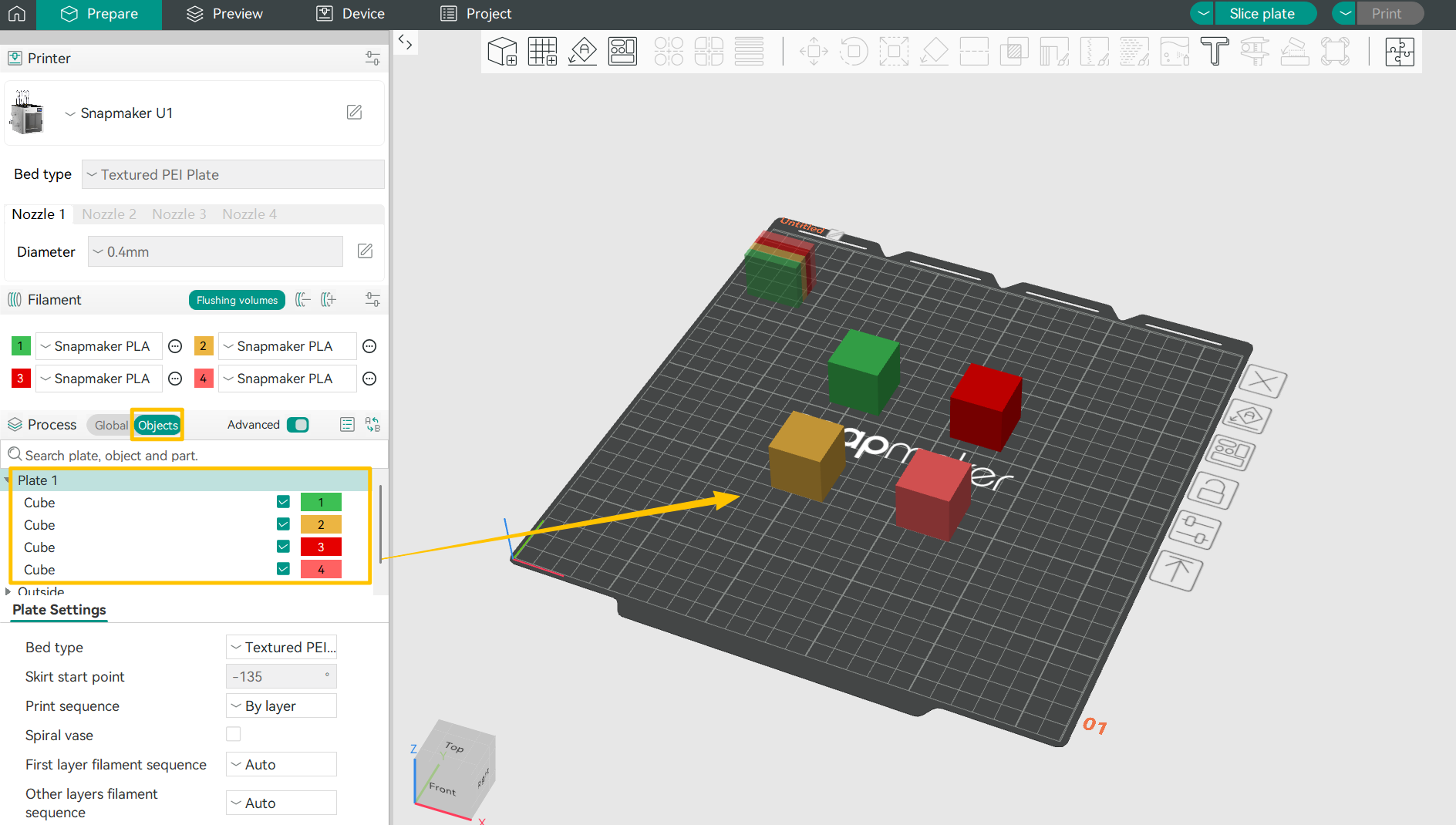Uncheck the first Cube's checkbox
Viewport: 1456px width, 825px height.
point(283,503)
